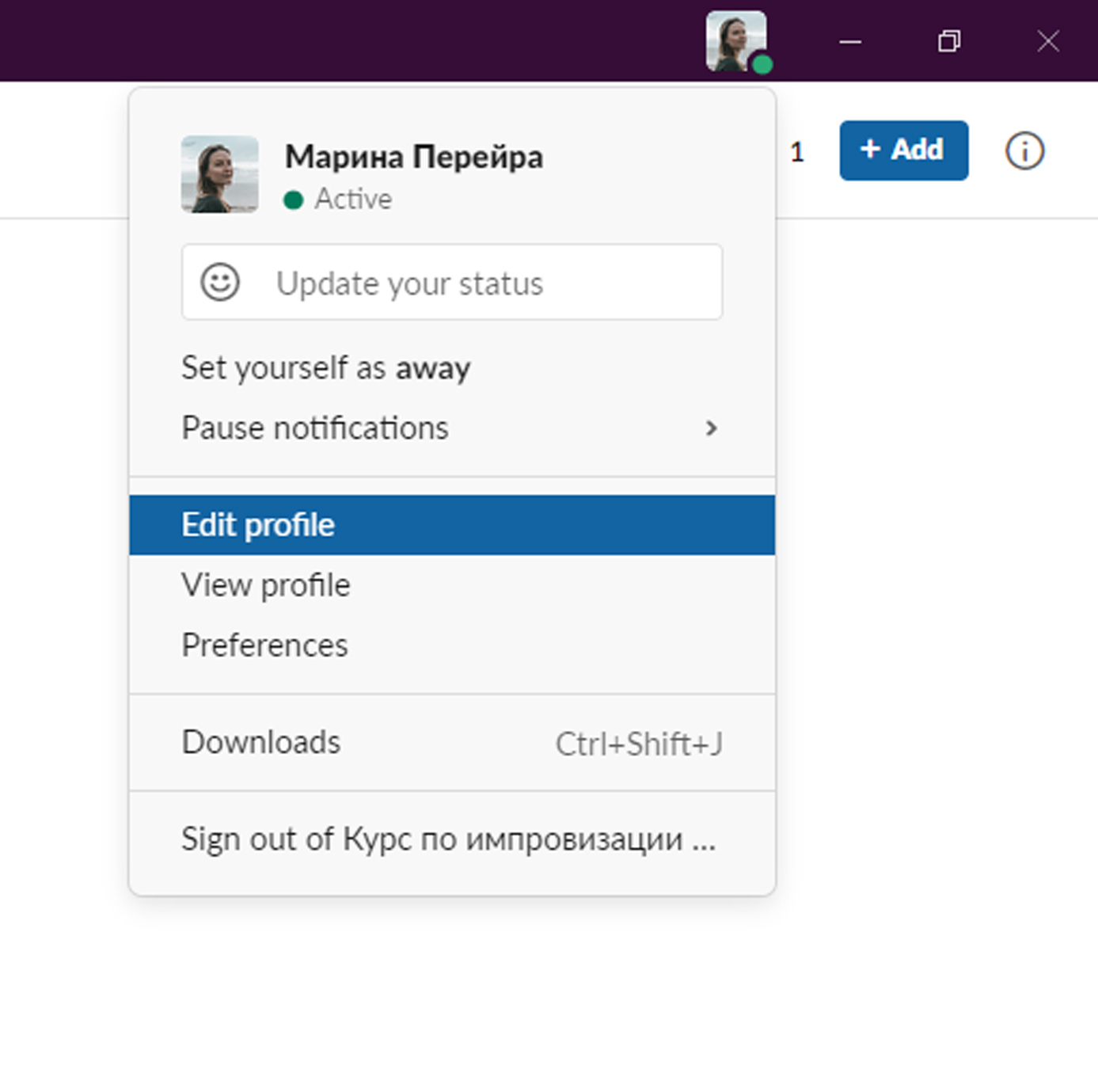Click the 'Update your status' field
This screenshot has width=1098, height=1092.
coord(451,283)
